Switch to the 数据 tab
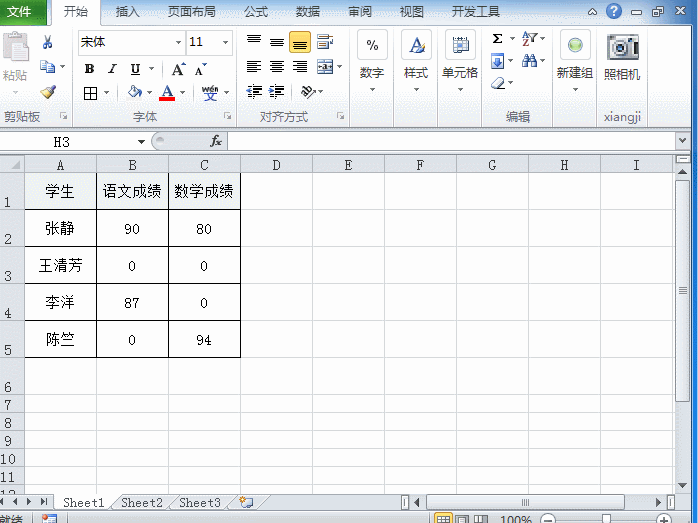 point(308,12)
